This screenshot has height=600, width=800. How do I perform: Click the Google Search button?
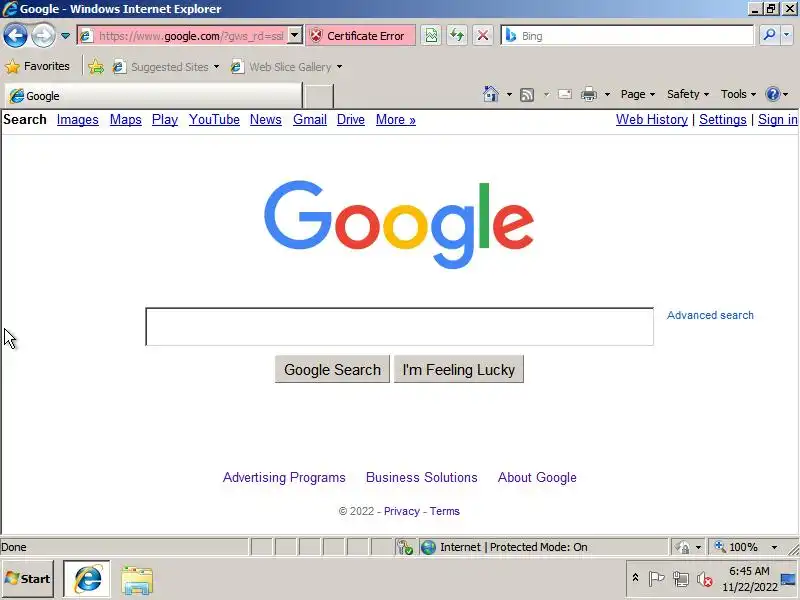pos(332,369)
